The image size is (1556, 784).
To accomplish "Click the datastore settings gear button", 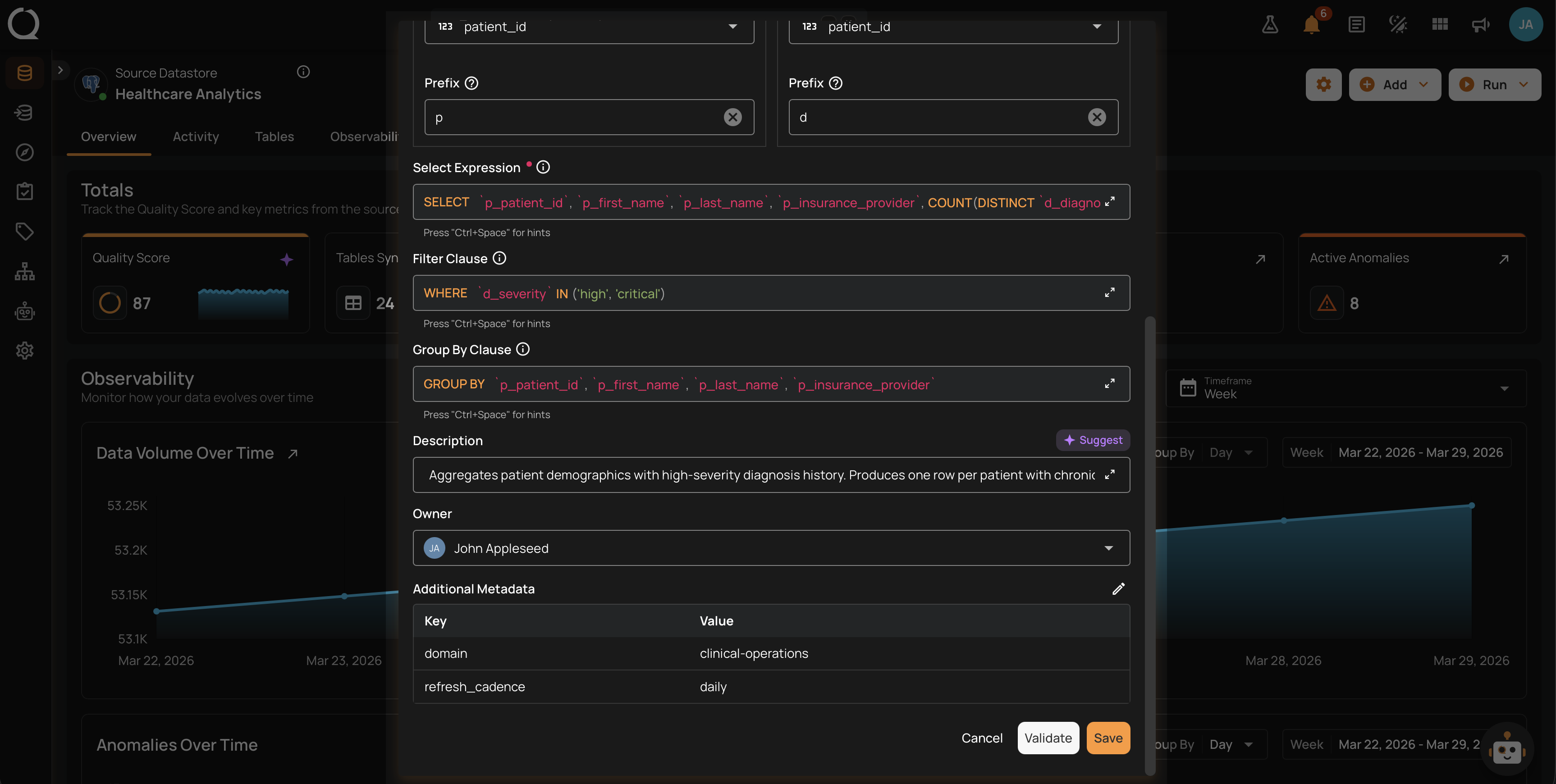I will tap(1323, 85).
